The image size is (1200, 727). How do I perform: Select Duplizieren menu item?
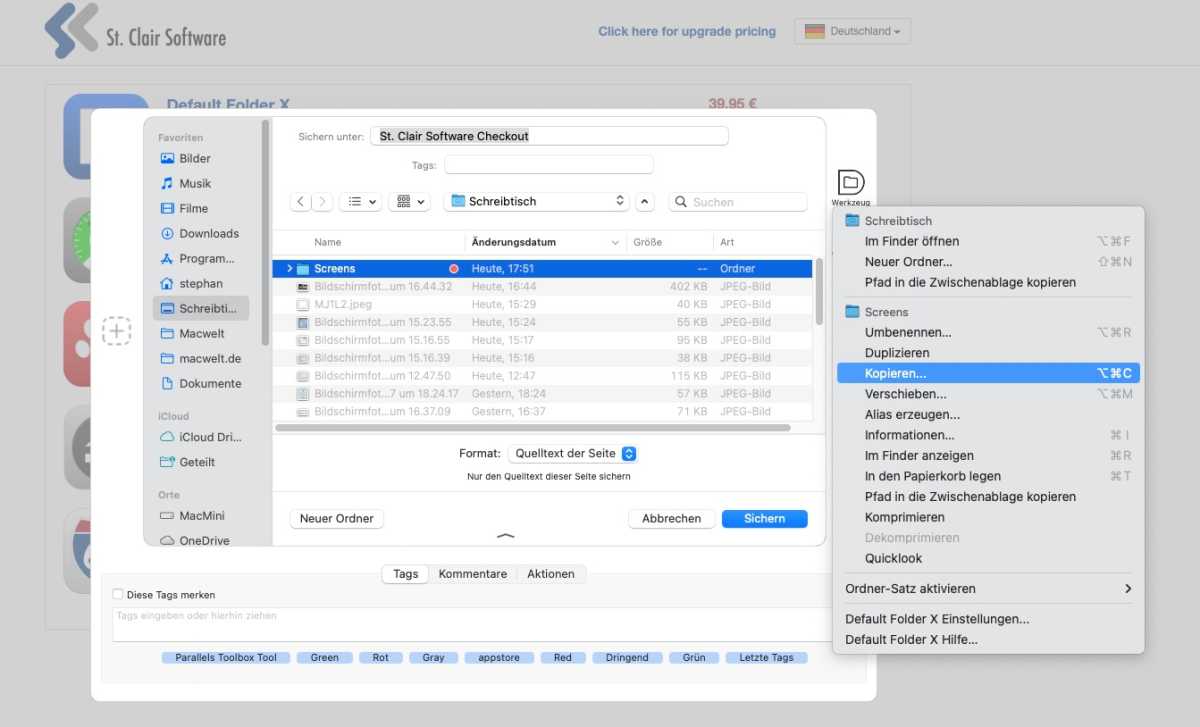pyautogui.click(x=988, y=353)
